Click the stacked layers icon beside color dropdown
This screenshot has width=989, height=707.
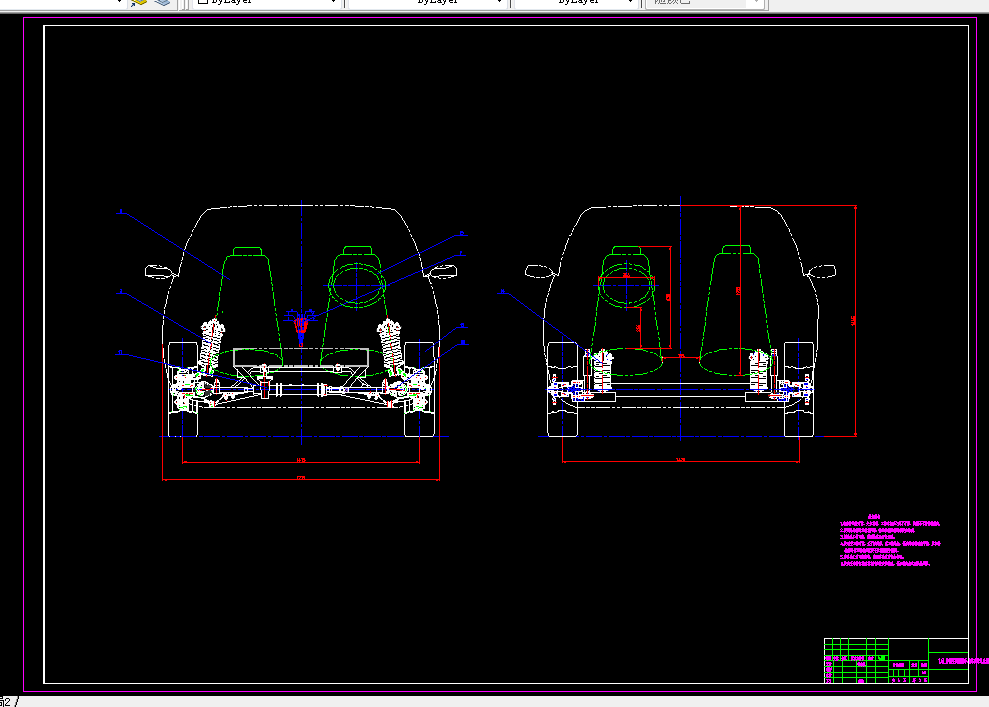pyautogui.click(x=163, y=3)
